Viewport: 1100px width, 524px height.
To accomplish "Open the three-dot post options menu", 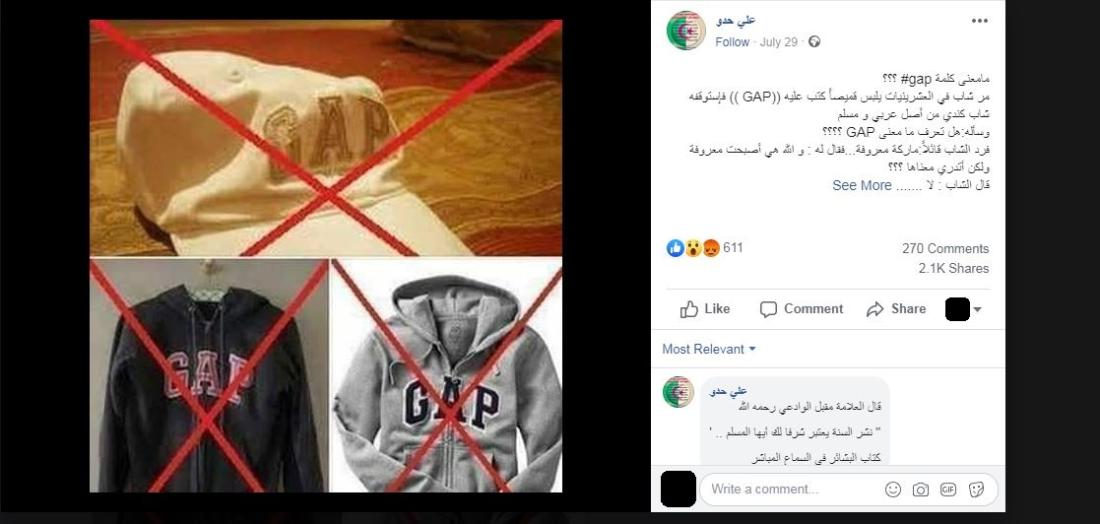I will [979, 21].
